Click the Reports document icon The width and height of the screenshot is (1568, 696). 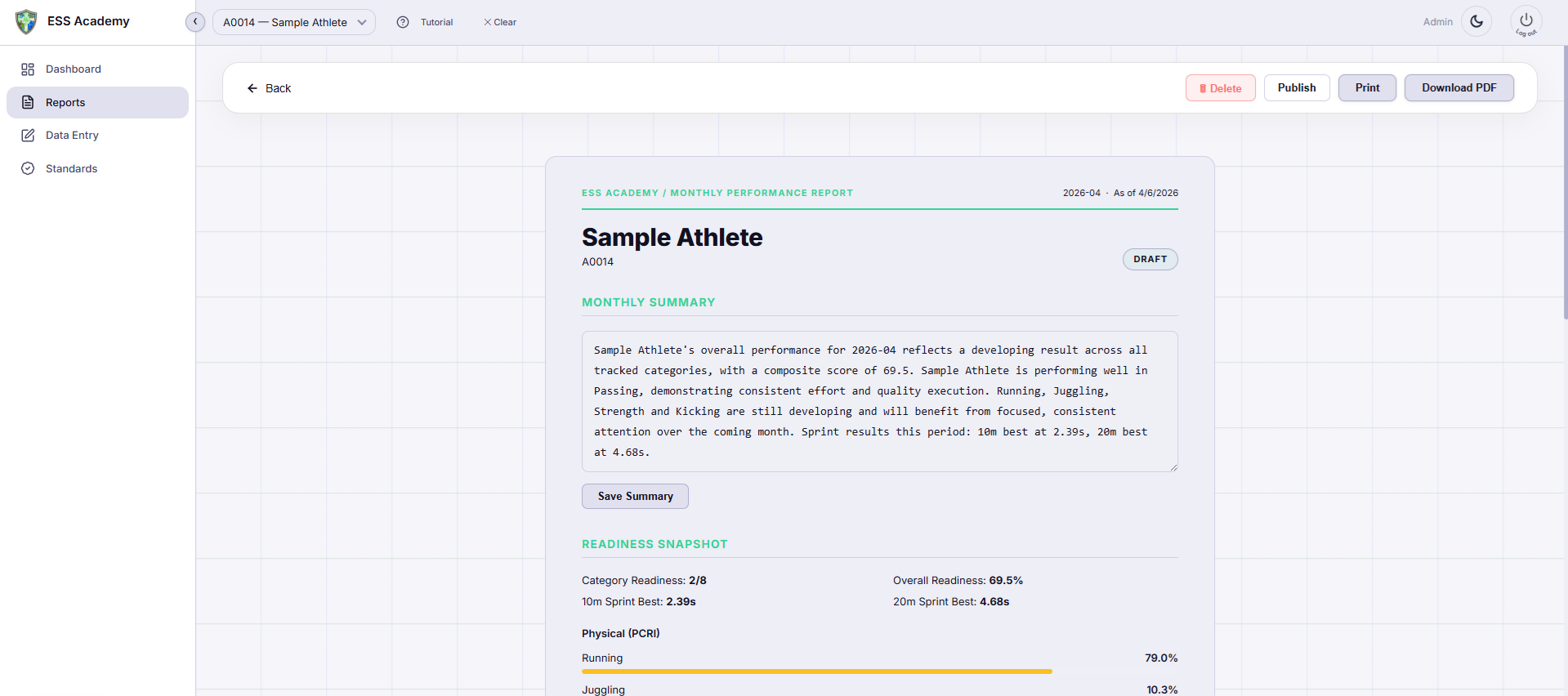[x=28, y=102]
